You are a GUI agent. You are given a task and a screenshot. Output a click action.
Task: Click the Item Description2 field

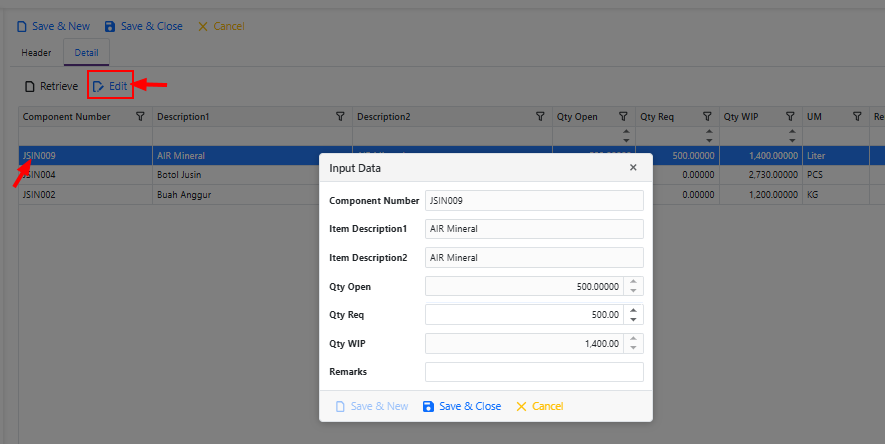[534, 257]
